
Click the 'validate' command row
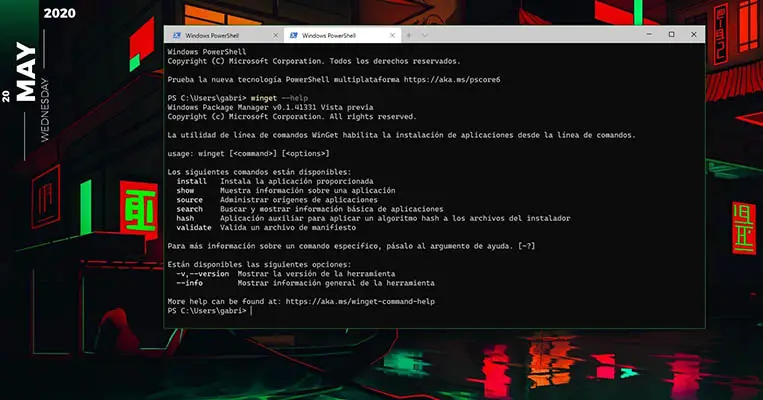[x=266, y=227]
